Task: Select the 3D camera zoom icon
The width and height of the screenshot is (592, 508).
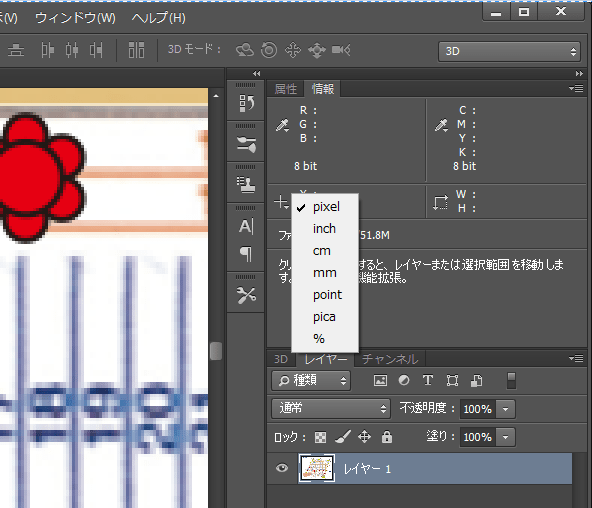Action: (x=341, y=50)
